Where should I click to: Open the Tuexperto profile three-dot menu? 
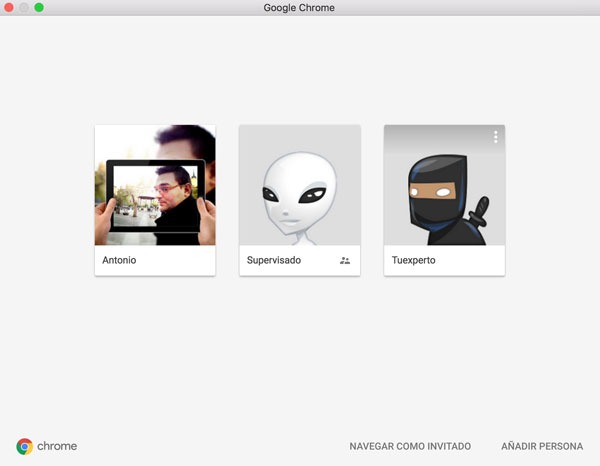click(496, 137)
